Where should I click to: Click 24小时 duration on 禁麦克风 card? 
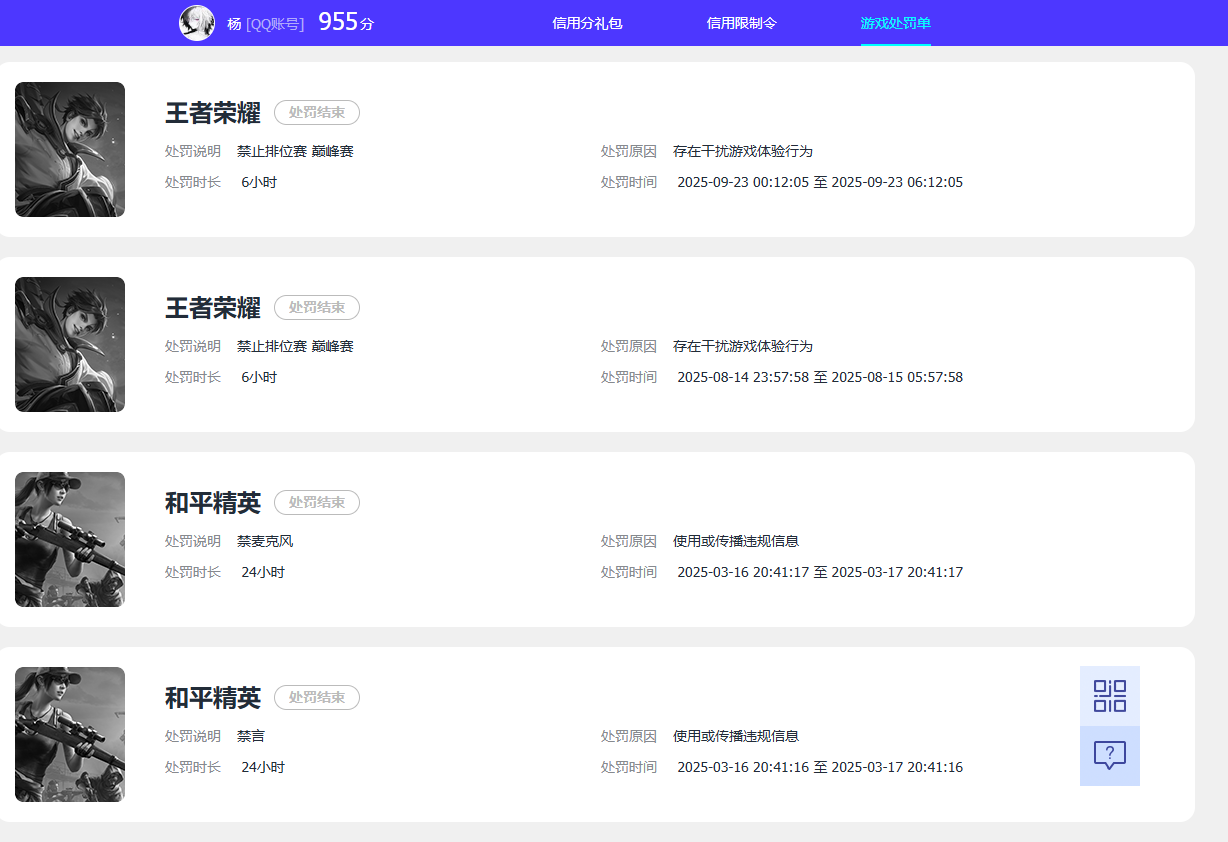coord(263,572)
